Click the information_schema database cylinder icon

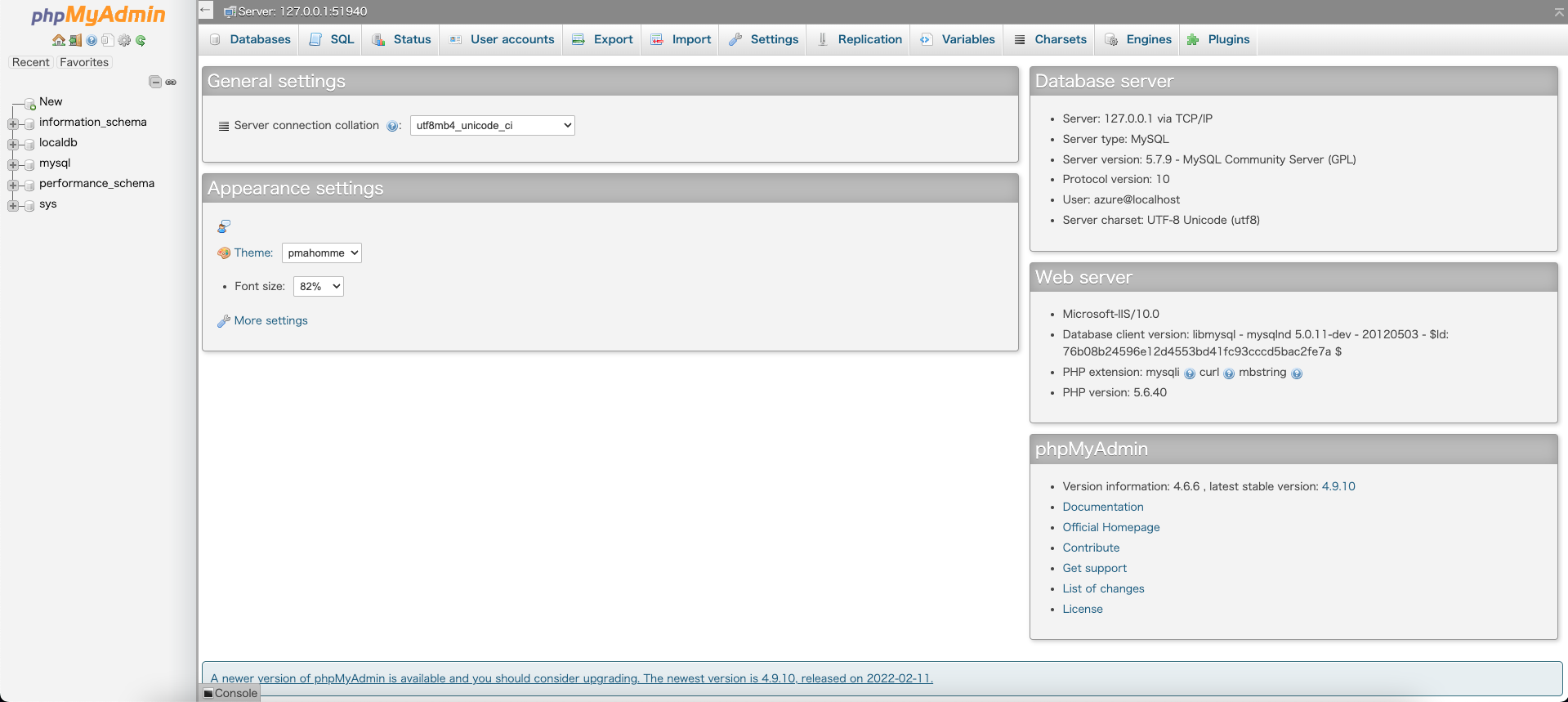30,123
